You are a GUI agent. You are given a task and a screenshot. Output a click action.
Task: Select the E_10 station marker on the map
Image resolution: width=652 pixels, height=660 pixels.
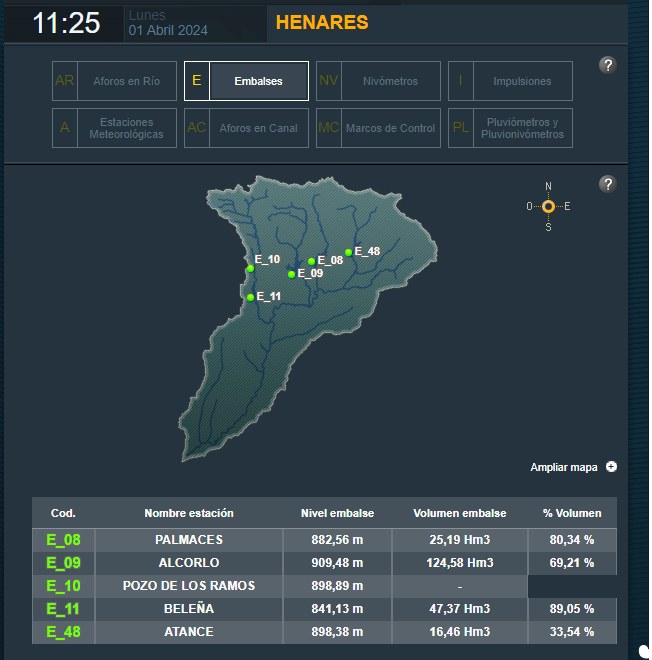tap(250, 269)
